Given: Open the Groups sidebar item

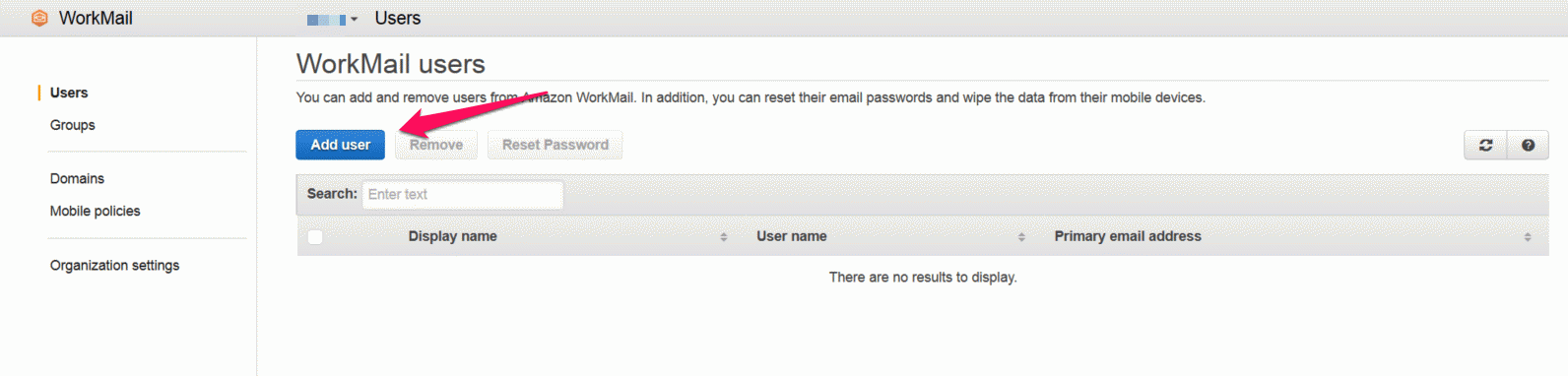Looking at the screenshot, I should pos(73,125).
